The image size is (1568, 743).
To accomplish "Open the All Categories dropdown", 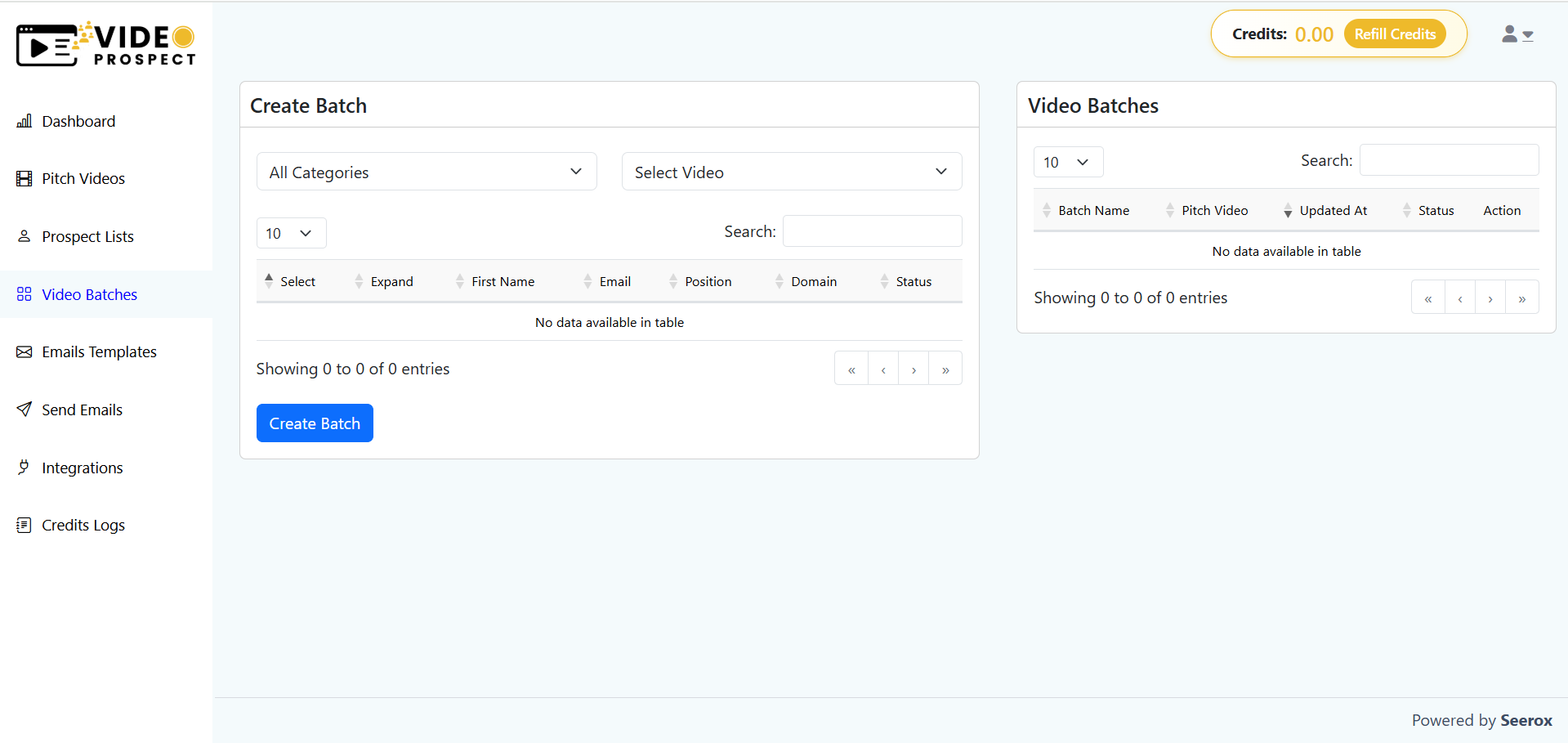I will click(426, 172).
